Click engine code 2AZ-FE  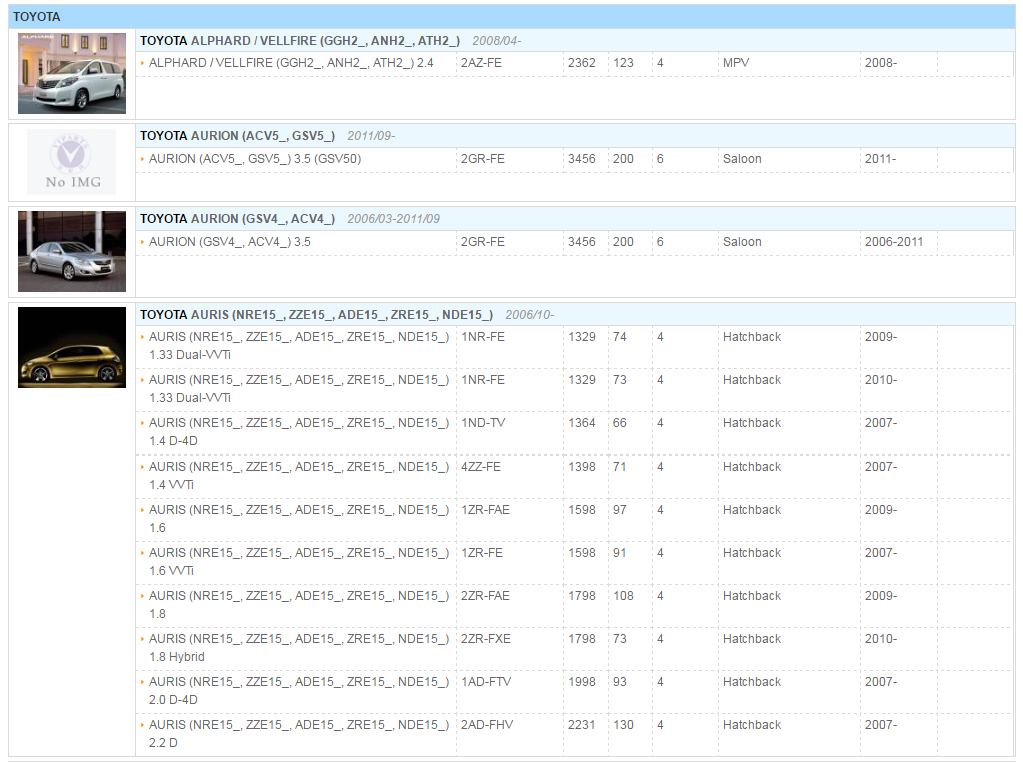[x=481, y=63]
